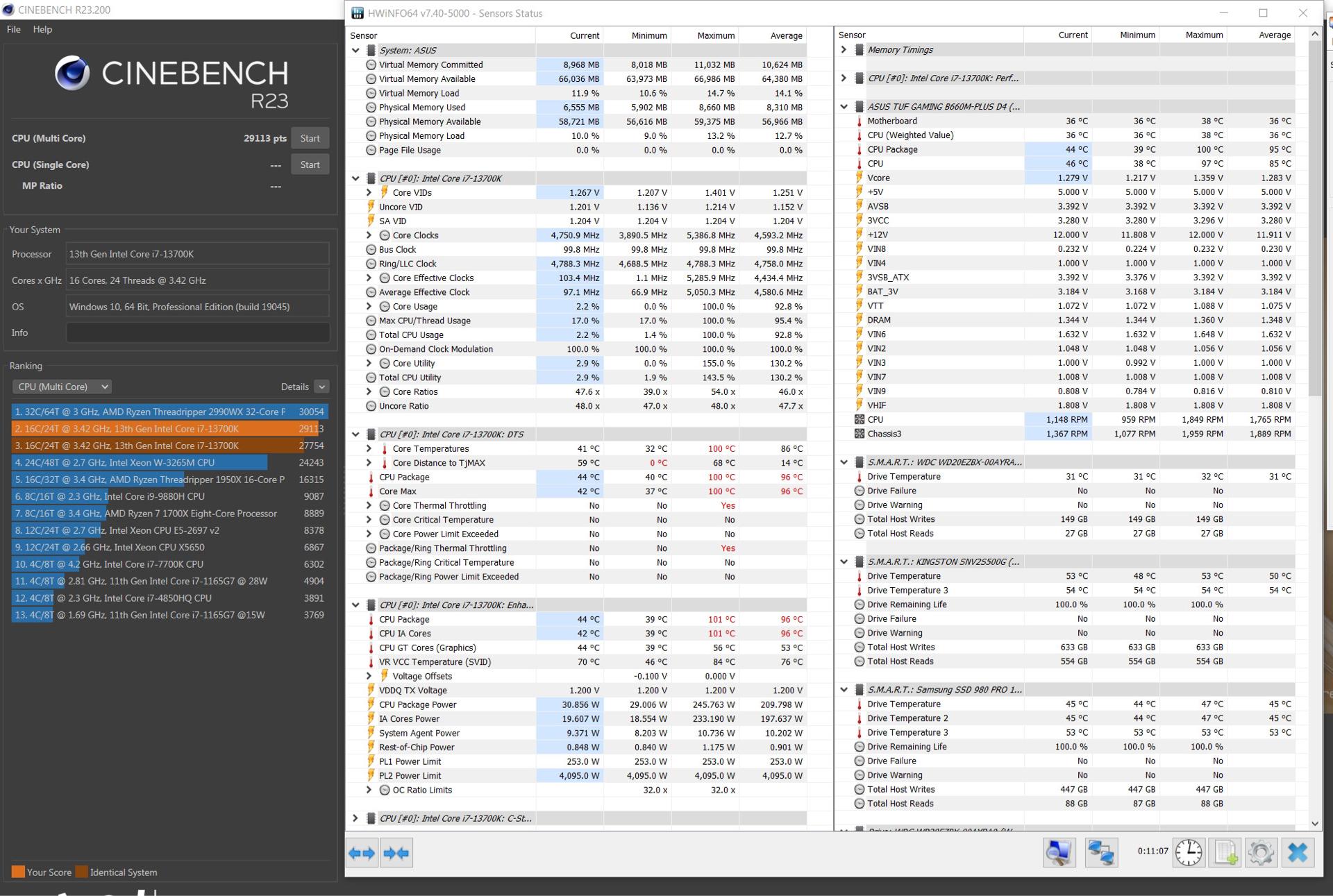Click the Processor field showing i7-13700K
The height and width of the screenshot is (896, 1333).
pos(197,254)
